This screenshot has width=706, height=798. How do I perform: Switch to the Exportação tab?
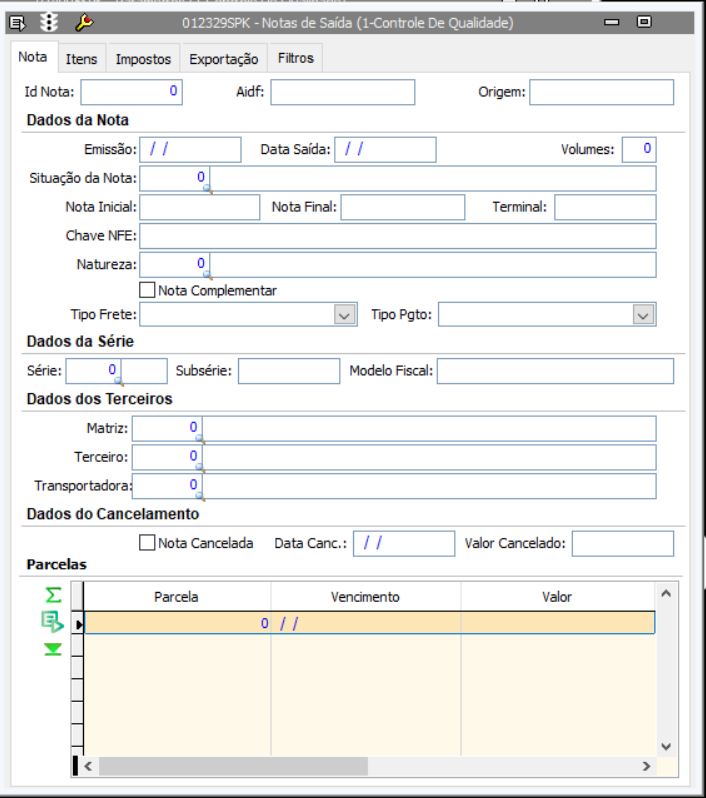pyautogui.click(x=224, y=59)
